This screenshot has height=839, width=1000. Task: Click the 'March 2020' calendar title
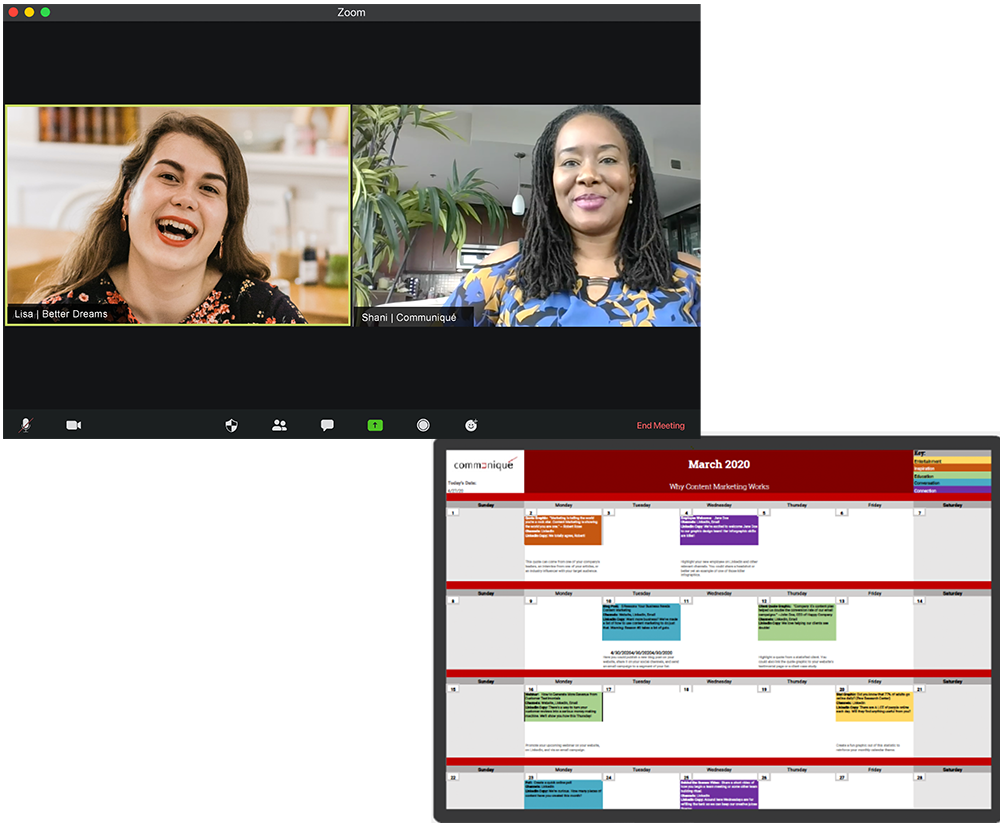click(719, 464)
